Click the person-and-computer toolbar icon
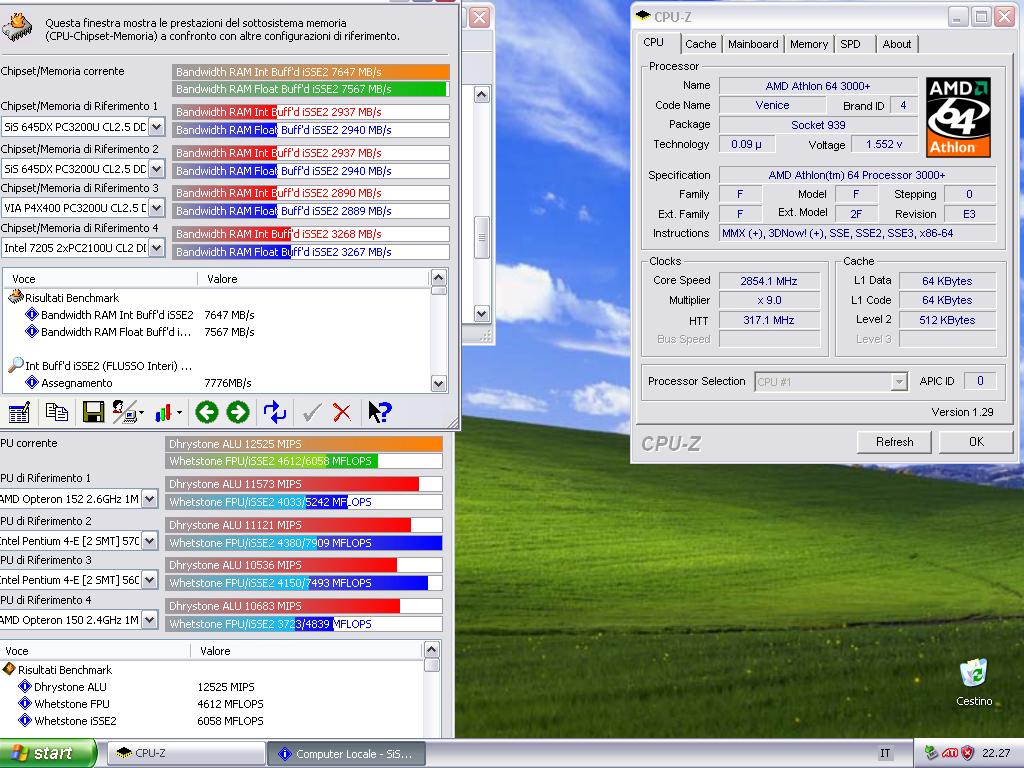 [x=126, y=412]
